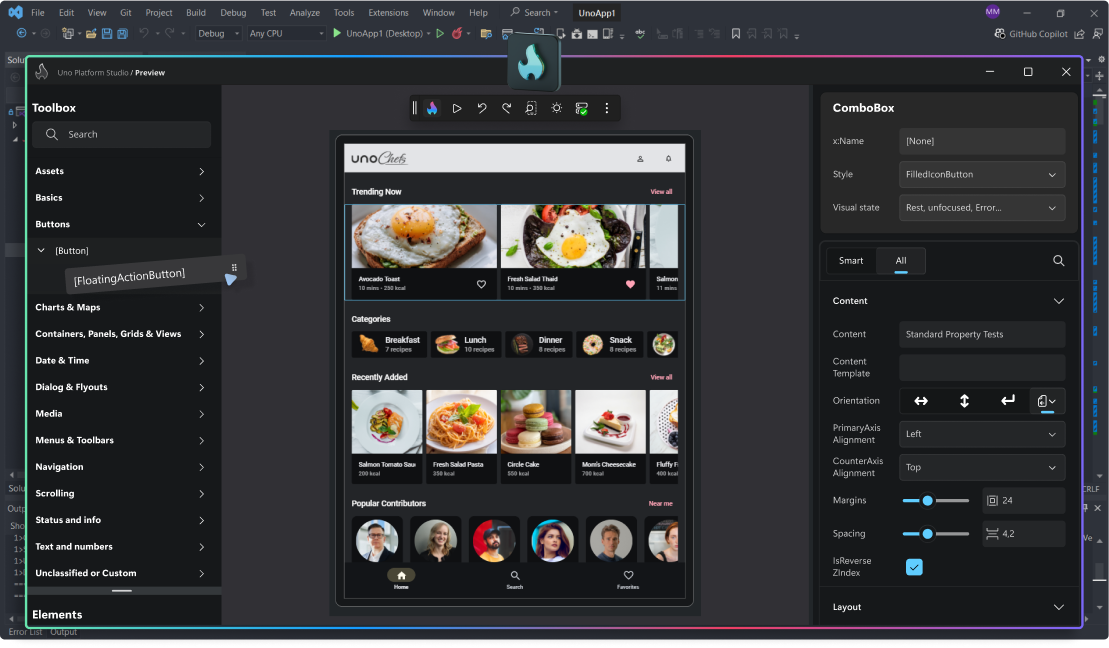Disable the IsReverse ZIndex checkbox
1109x648 pixels.
point(914,566)
